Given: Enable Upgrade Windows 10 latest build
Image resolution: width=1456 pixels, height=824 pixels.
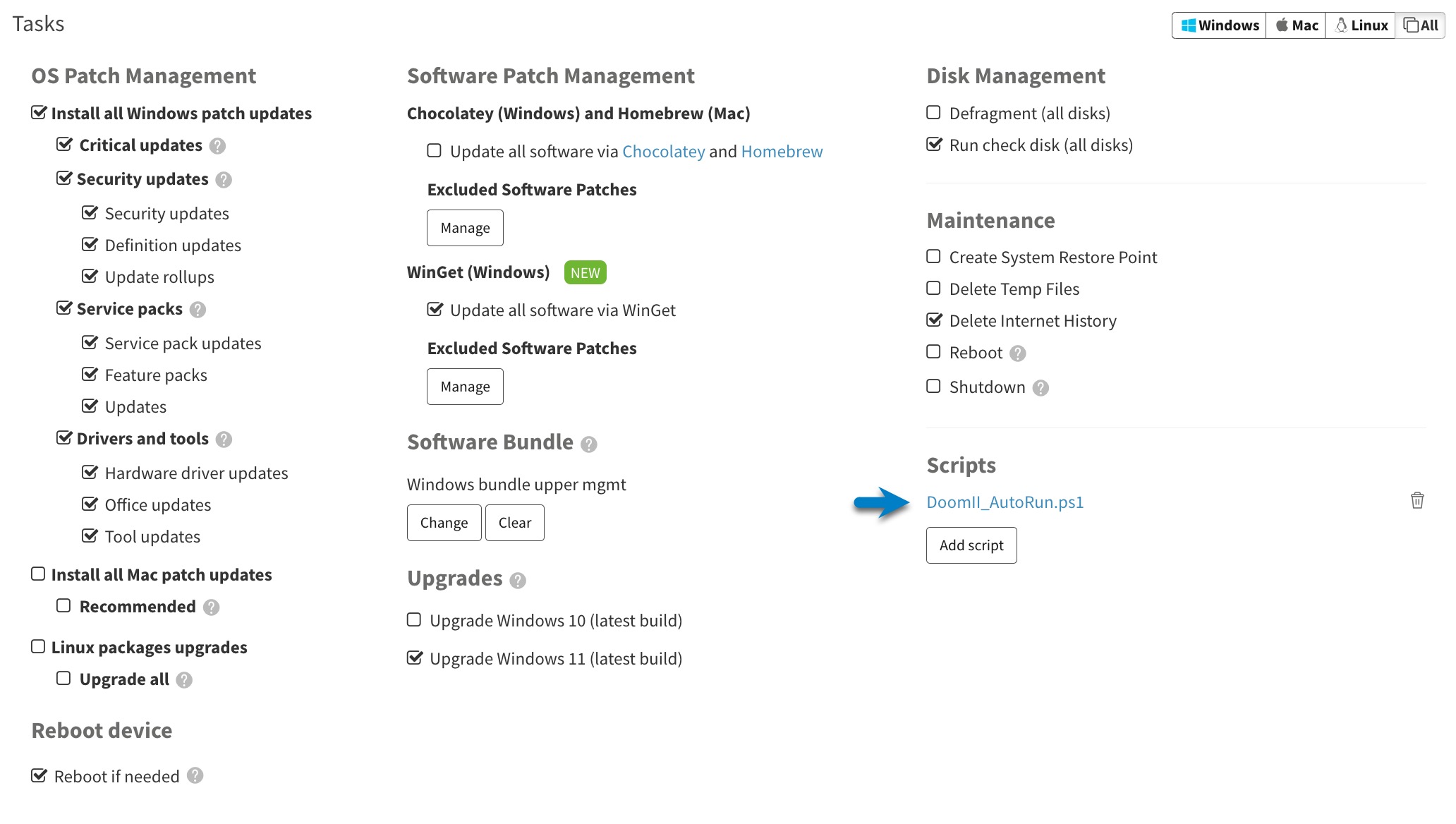Looking at the screenshot, I should (x=414, y=620).
